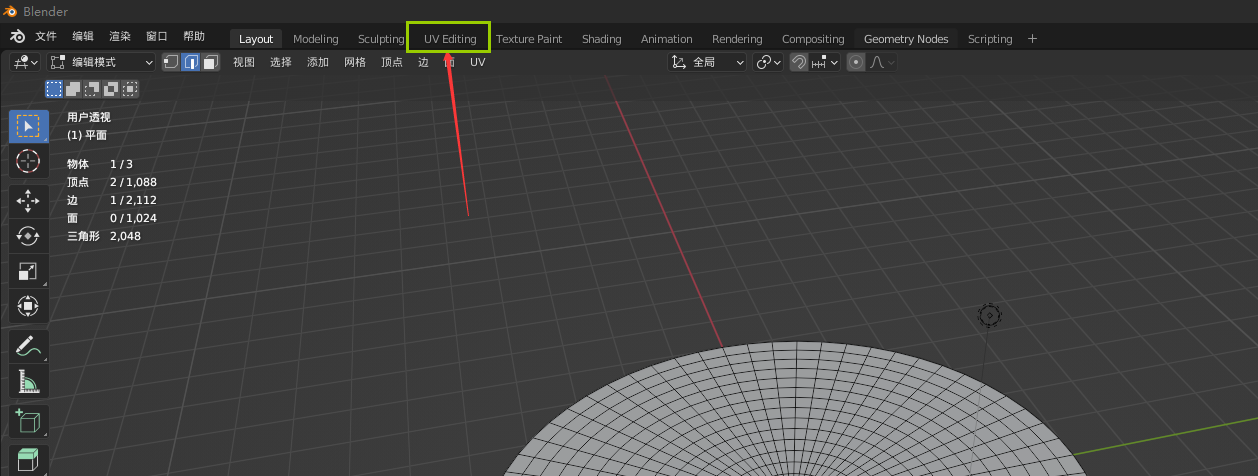Select the Rotate tool
The height and width of the screenshot is (476, 1258).
click(28, 236)
